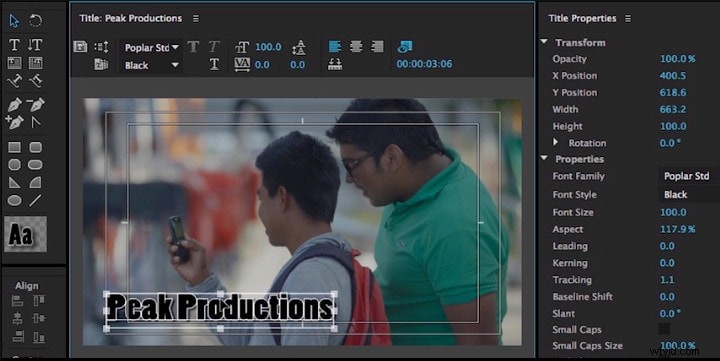720x361 pixels.
Task: Pick the Clipped Corner Rectangle tool
Action: pyautogui.click(x=14, y=164)
